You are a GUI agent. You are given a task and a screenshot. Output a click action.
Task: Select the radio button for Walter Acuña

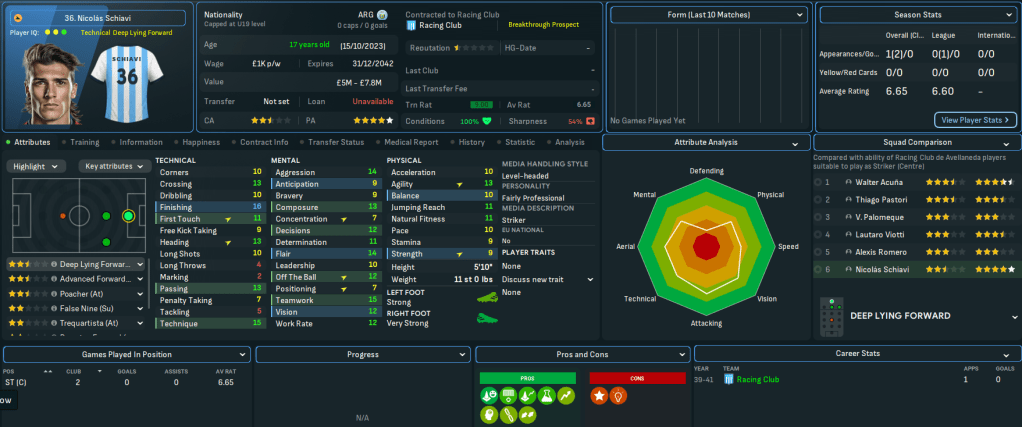click(x=817, y=182)
